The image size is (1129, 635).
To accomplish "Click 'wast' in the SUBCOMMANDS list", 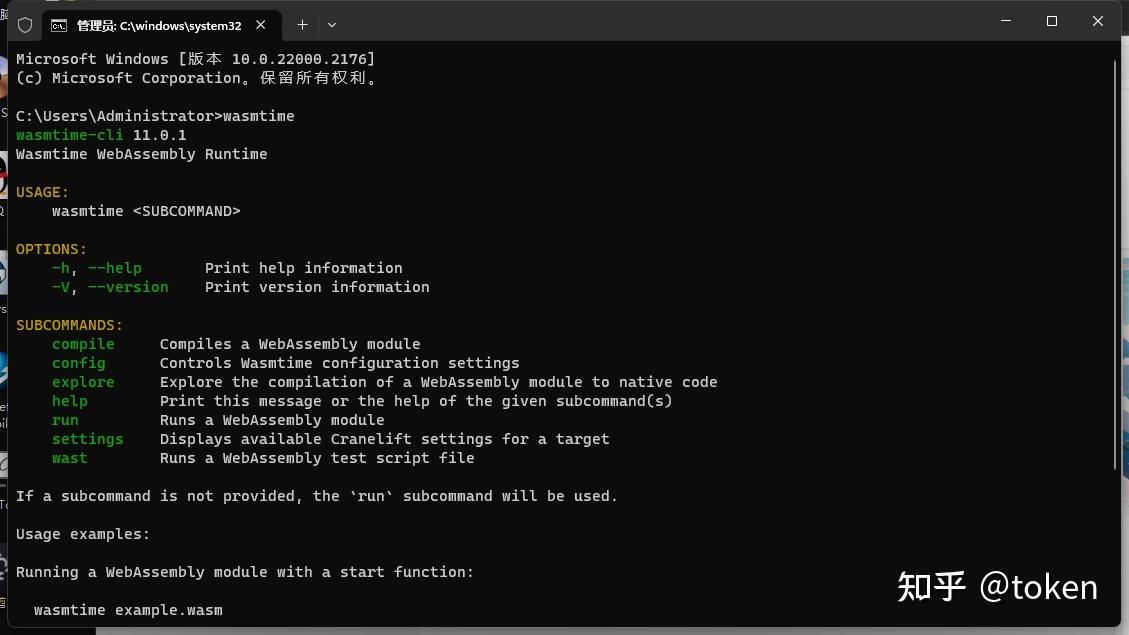I will click(x=69, y=458).
